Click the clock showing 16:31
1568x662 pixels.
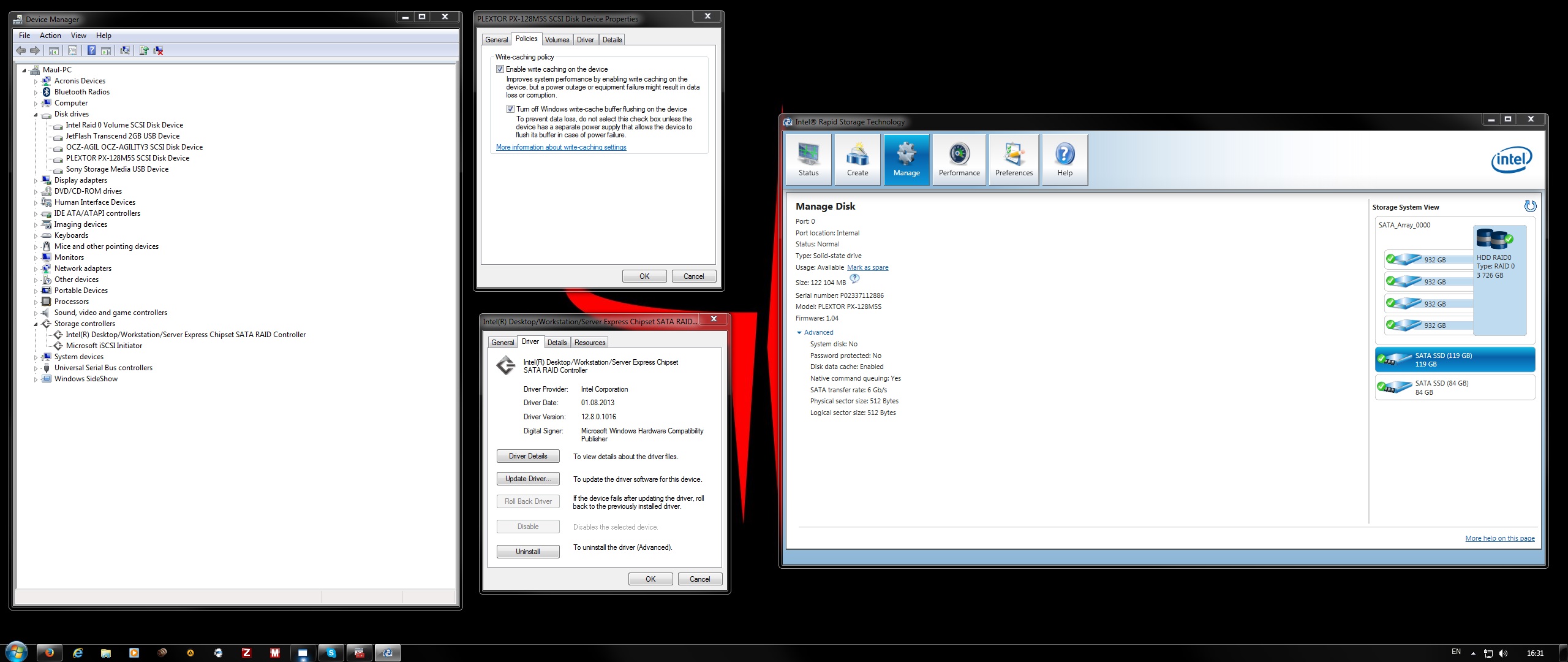[1535, 653]
